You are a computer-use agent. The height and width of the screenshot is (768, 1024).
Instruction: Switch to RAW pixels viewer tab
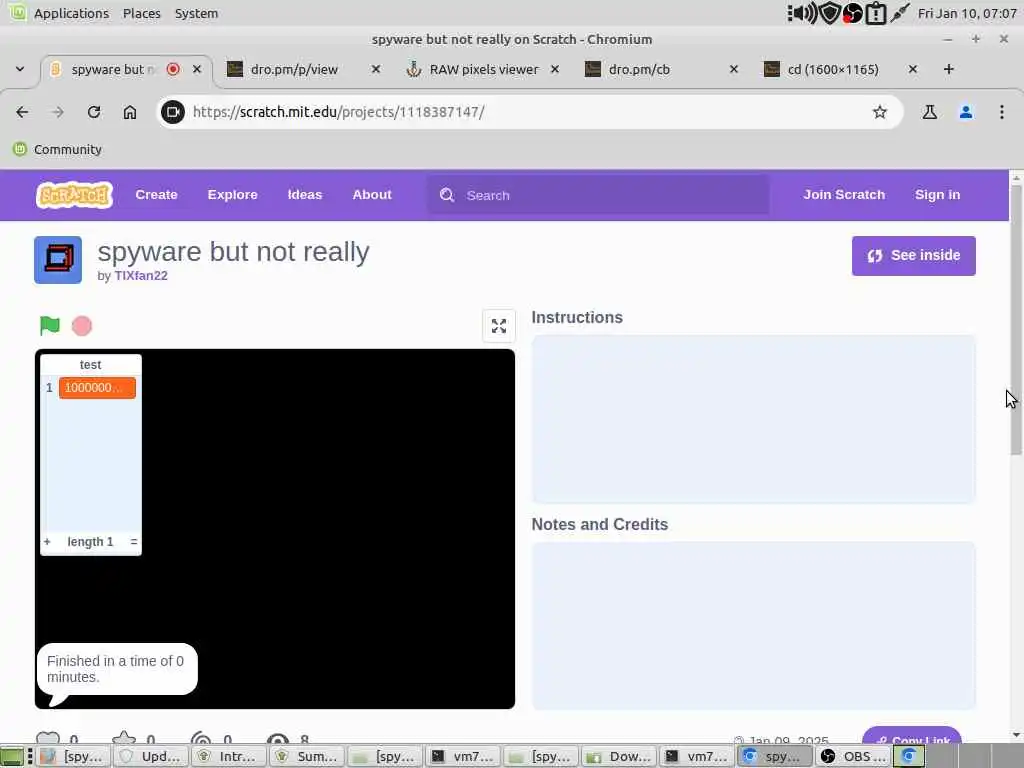point(483,69)
